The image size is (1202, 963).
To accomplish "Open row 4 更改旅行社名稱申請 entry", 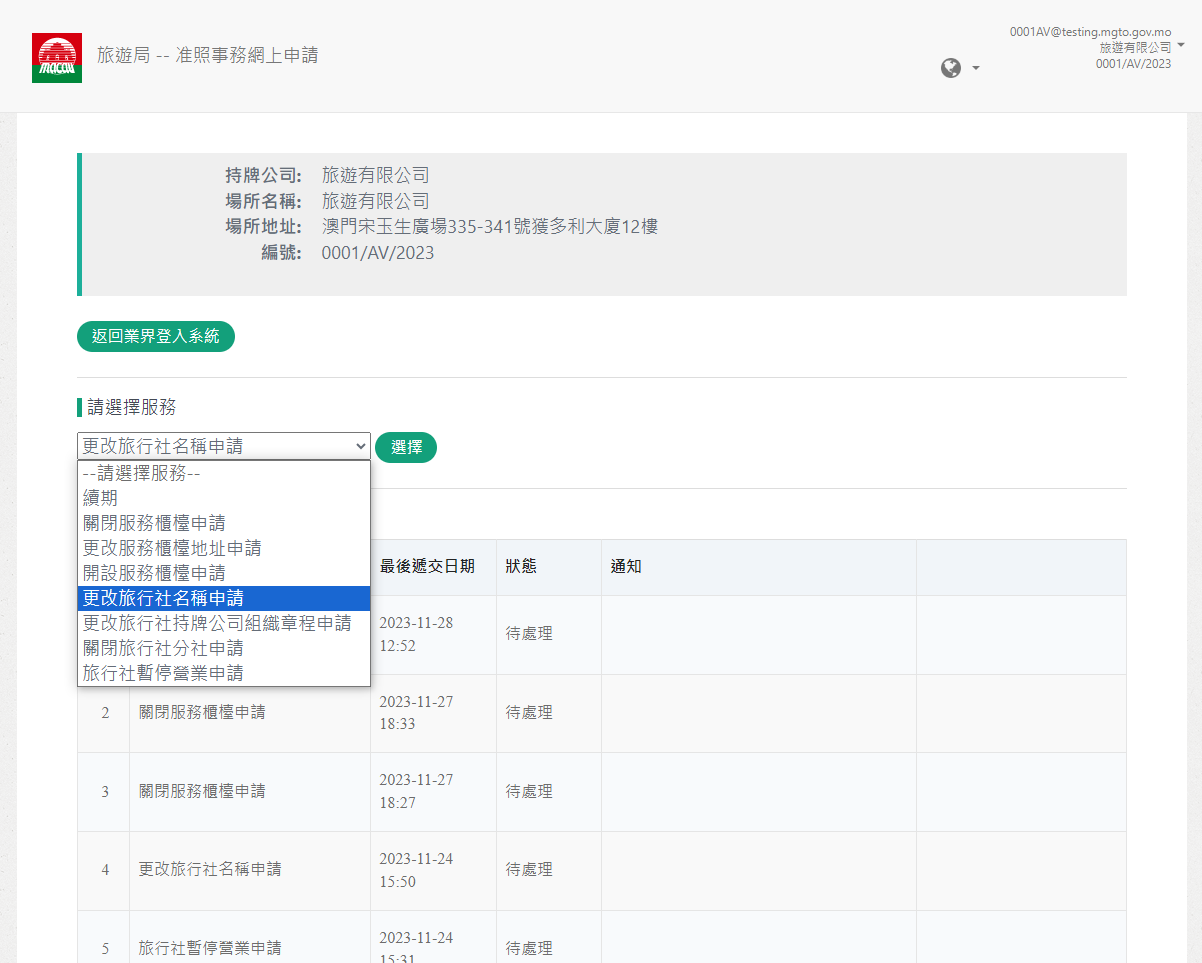I will 210,869.
